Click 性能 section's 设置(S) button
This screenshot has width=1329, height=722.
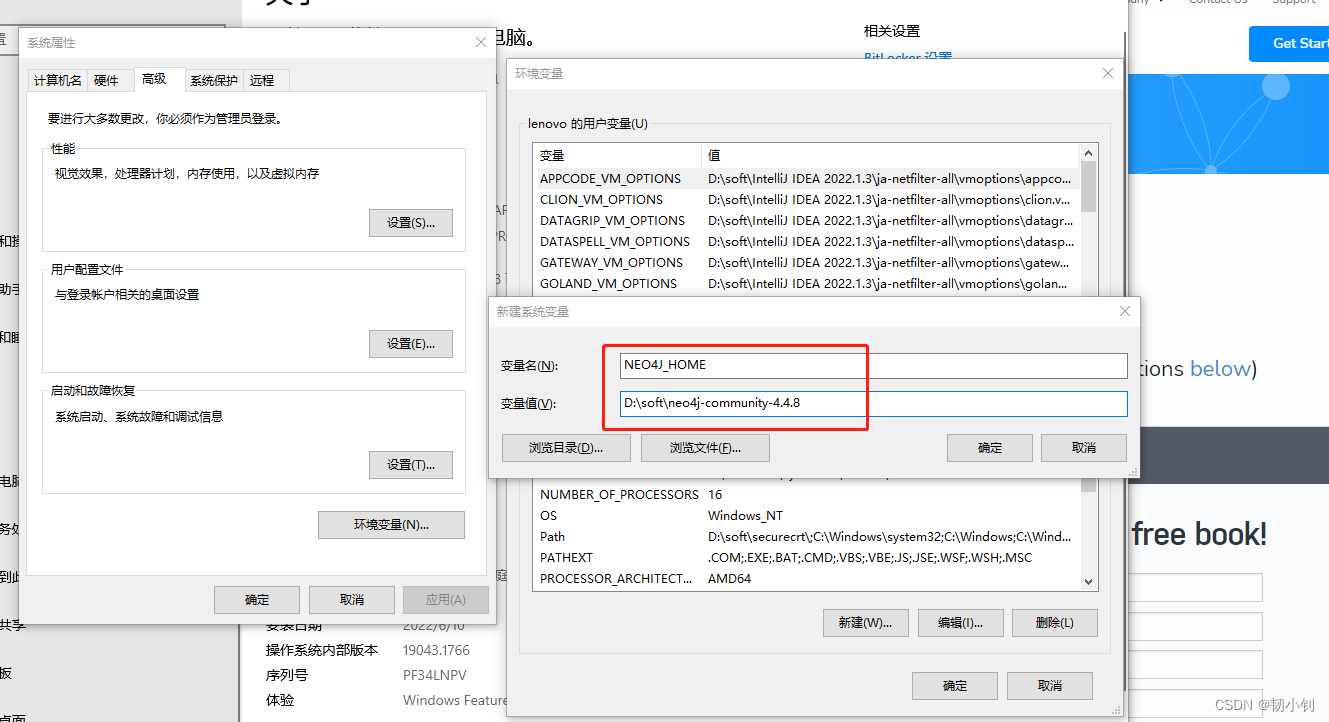(x=411, y=222)
